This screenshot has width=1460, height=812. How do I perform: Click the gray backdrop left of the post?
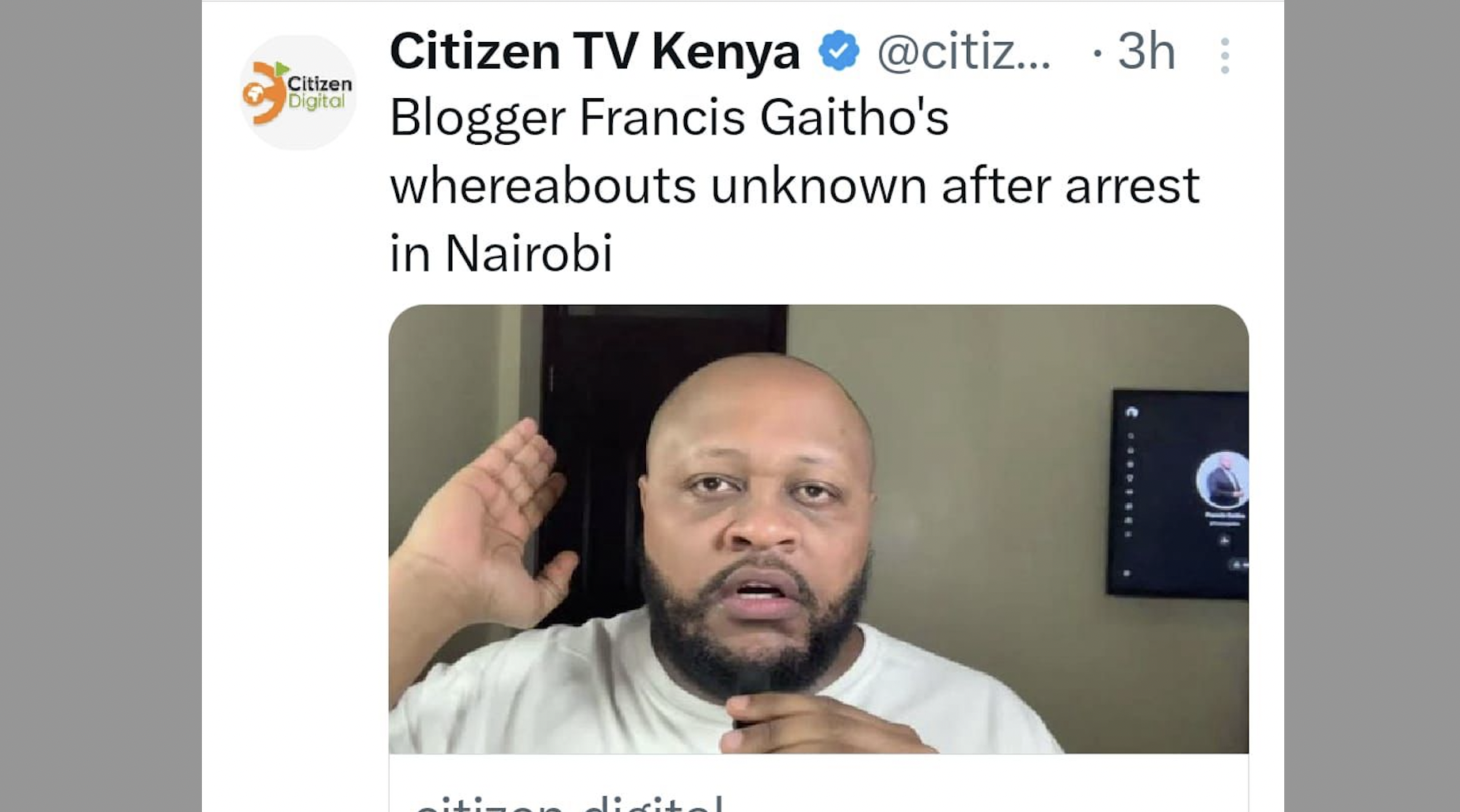[x=101, y=406]
